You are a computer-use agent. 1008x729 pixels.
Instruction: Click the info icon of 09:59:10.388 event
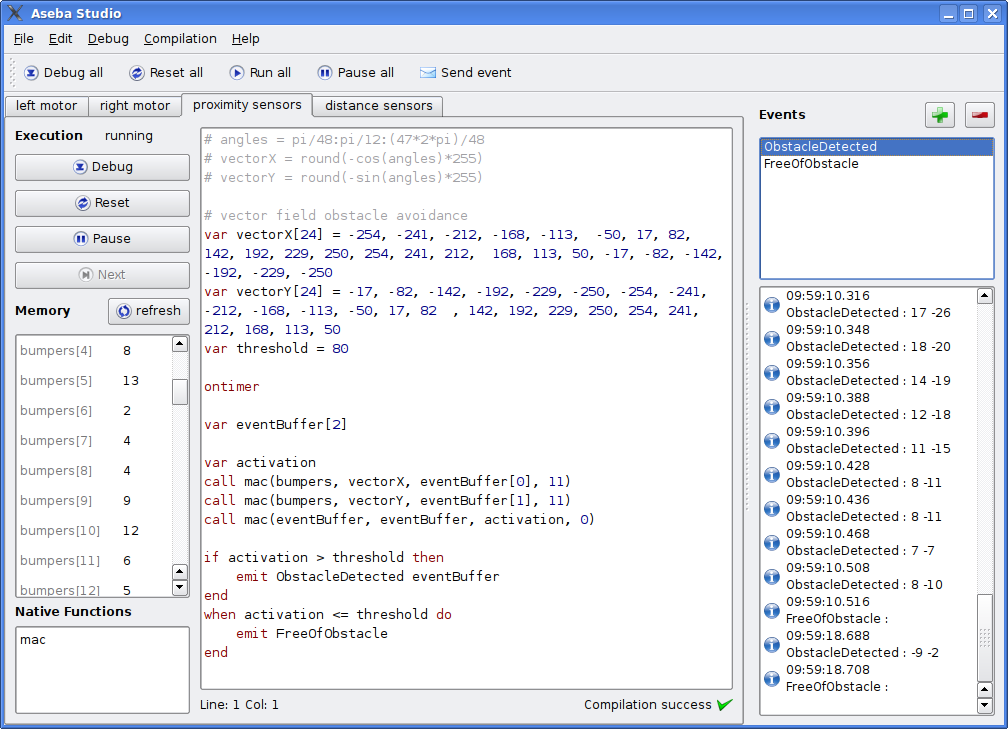coord(772,406)
